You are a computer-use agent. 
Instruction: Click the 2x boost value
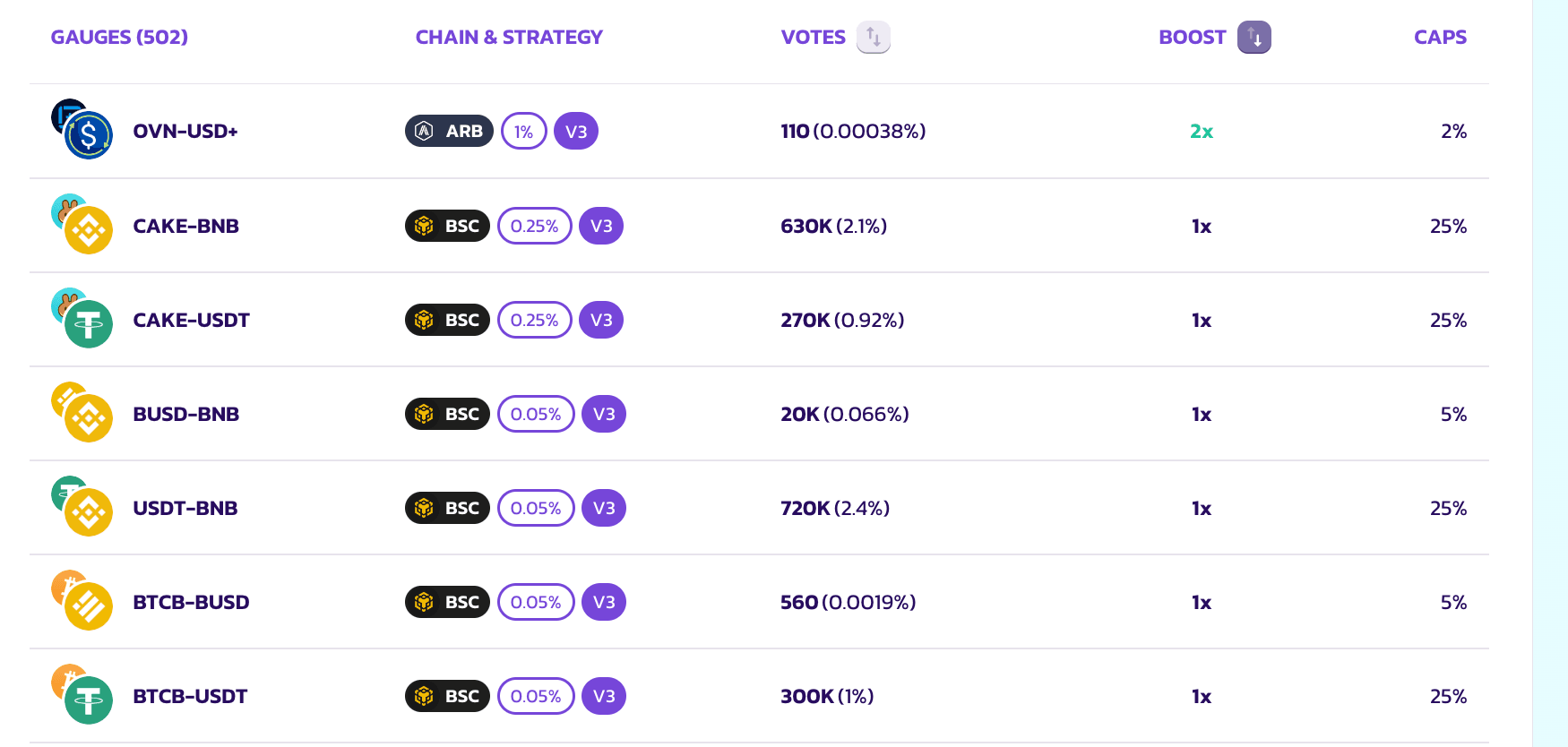[x=1201, y=132]
